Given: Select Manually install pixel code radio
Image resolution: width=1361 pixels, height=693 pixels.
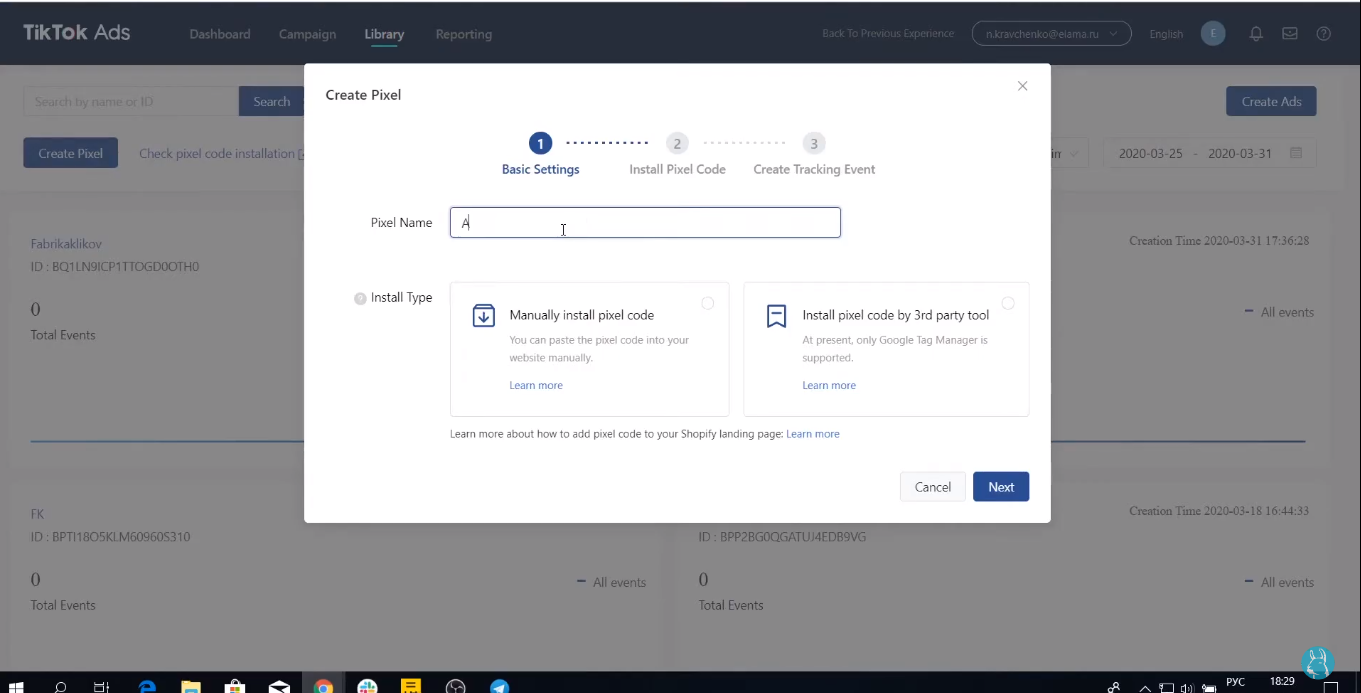Looking at the screenshot, I should coord(708,303).
